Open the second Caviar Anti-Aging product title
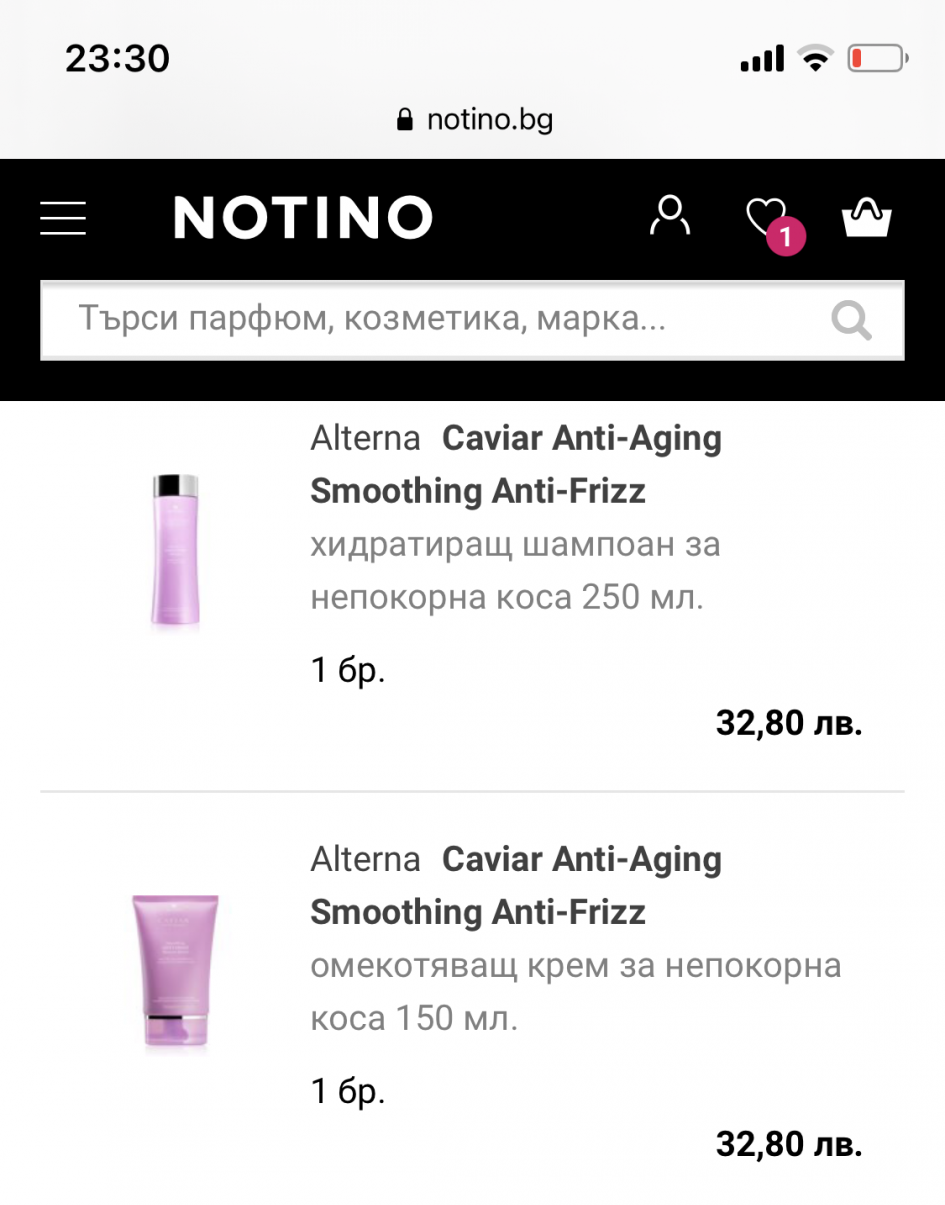This screenshot has height=1205, width=945. click(515, 886)
